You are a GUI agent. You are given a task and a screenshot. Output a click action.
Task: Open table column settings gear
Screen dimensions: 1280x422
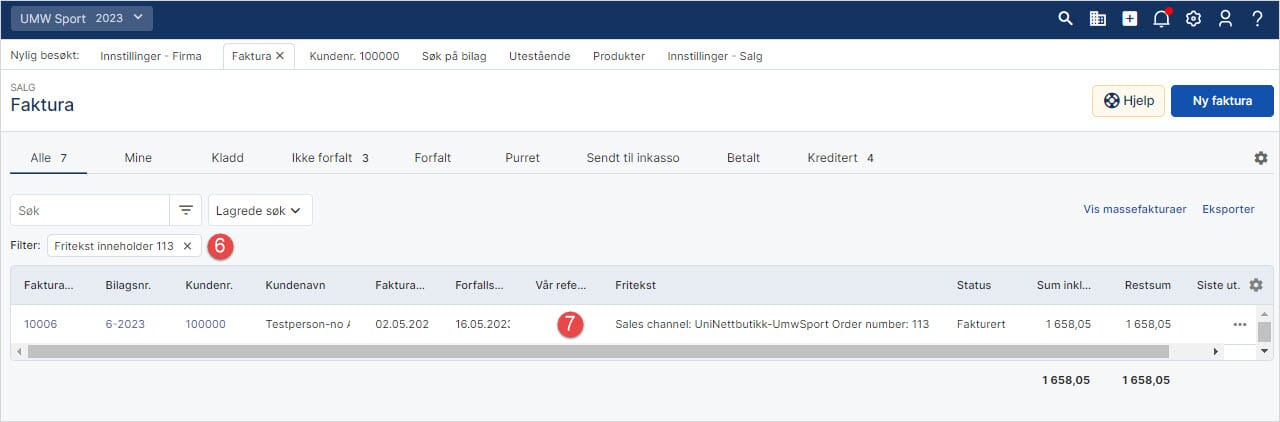point(1256,285)
